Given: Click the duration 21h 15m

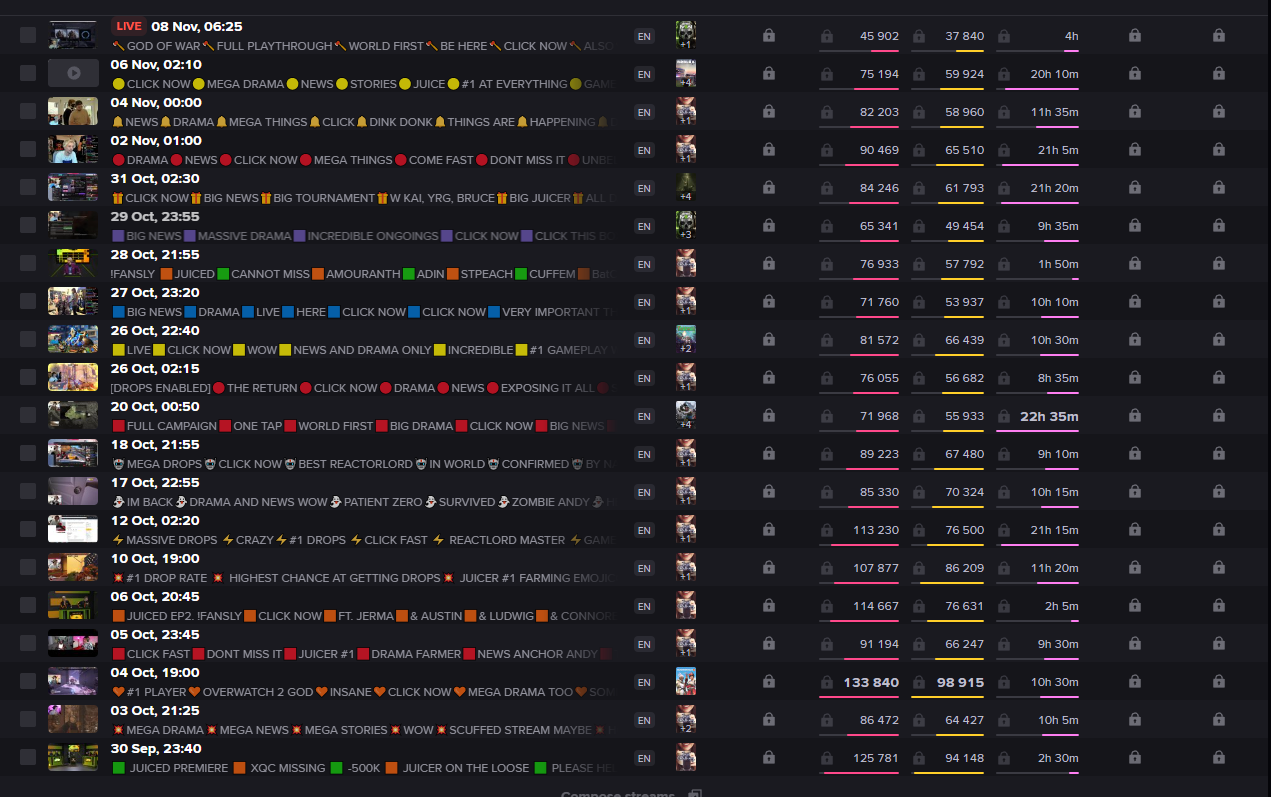Looking at the screenshot, I should point(1055,530).
